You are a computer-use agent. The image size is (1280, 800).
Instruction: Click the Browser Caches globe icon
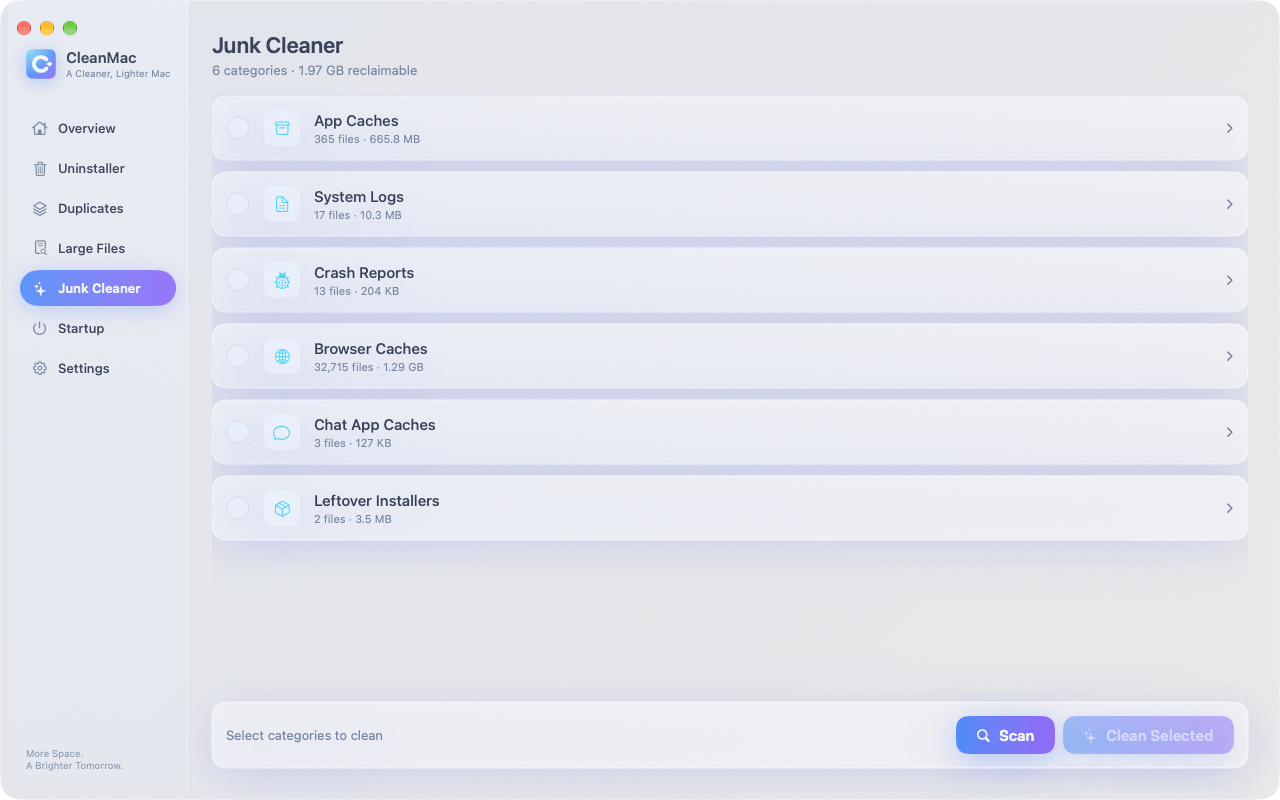click(282, 356)
